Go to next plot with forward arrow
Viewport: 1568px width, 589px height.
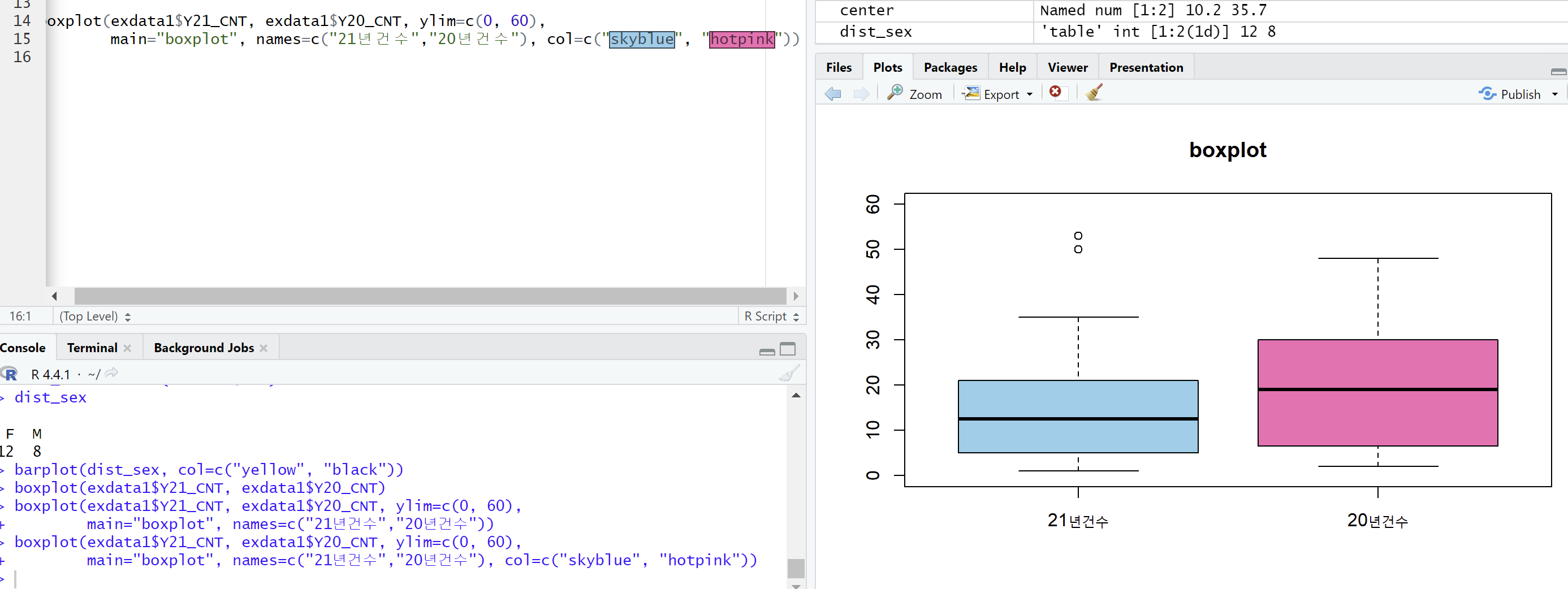[861, 94]
